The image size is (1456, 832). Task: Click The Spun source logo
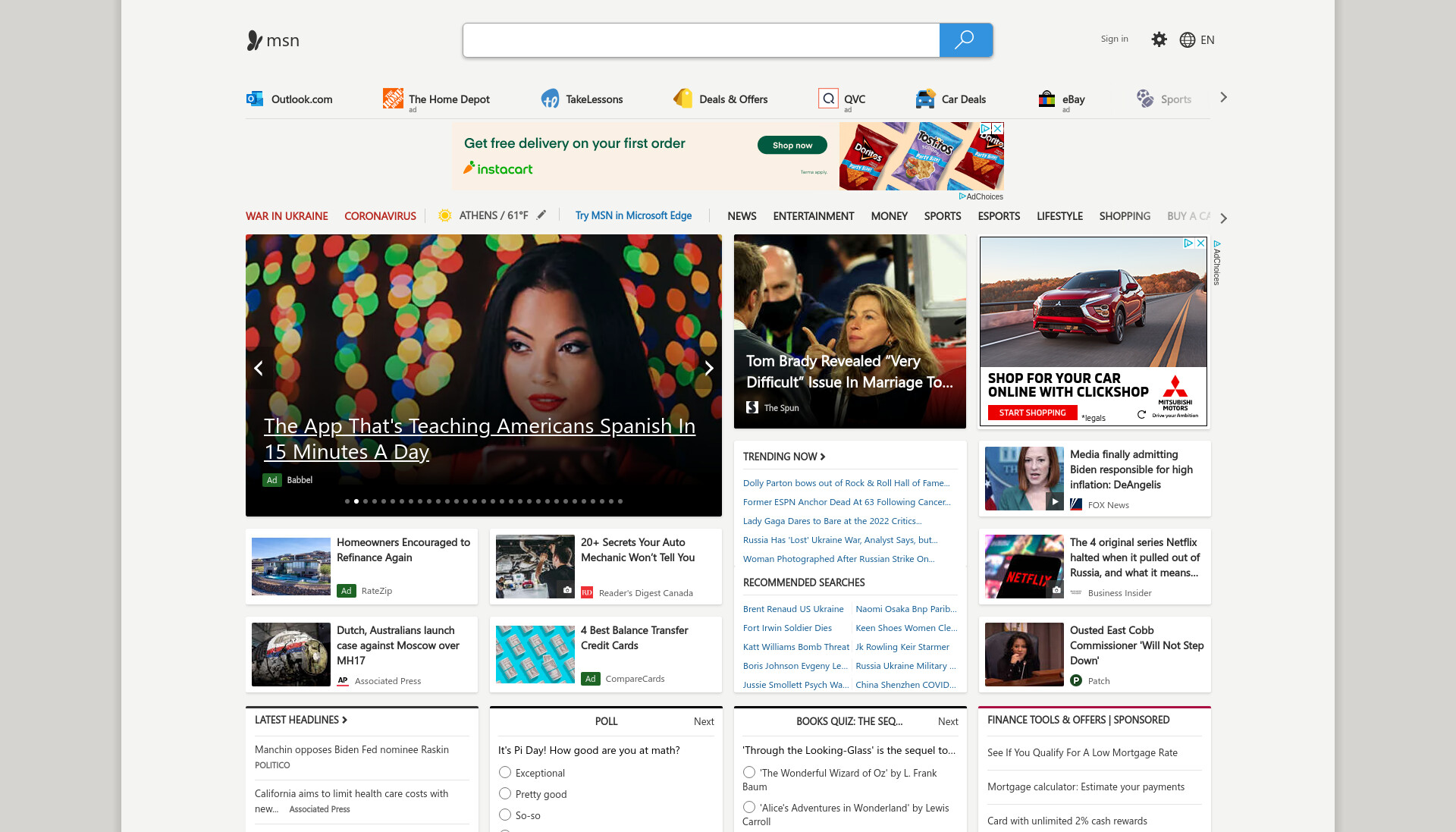click(x=752, y=407)
